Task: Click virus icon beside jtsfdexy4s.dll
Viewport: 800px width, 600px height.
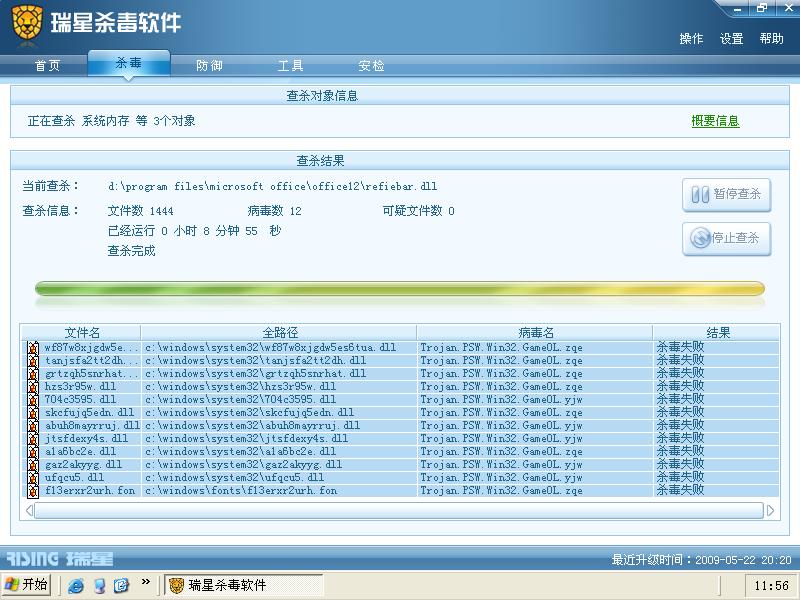Action: [33, 439]
